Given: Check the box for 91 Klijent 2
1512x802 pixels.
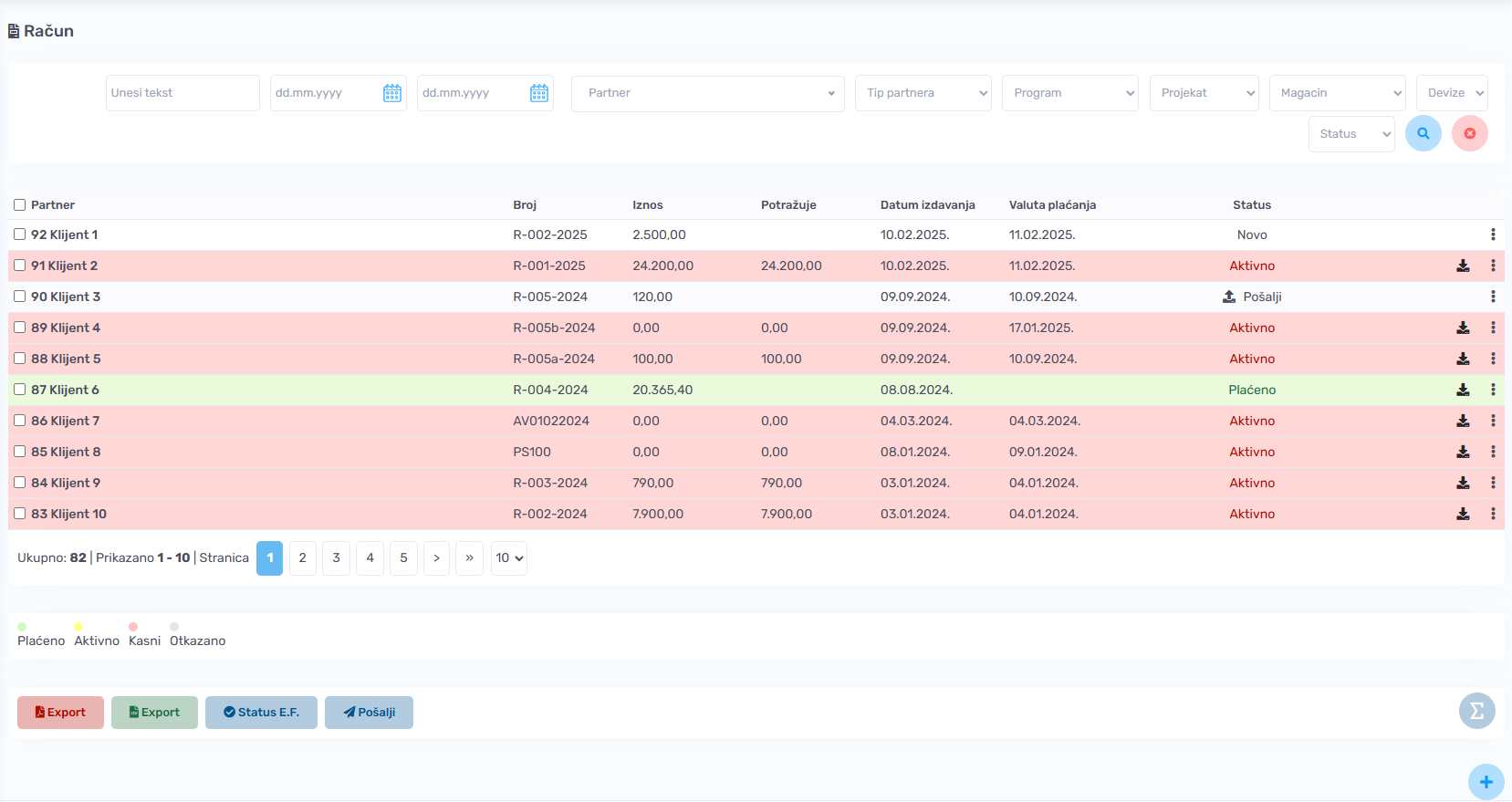Looking at the screenshot, I should tap(19, 266).
